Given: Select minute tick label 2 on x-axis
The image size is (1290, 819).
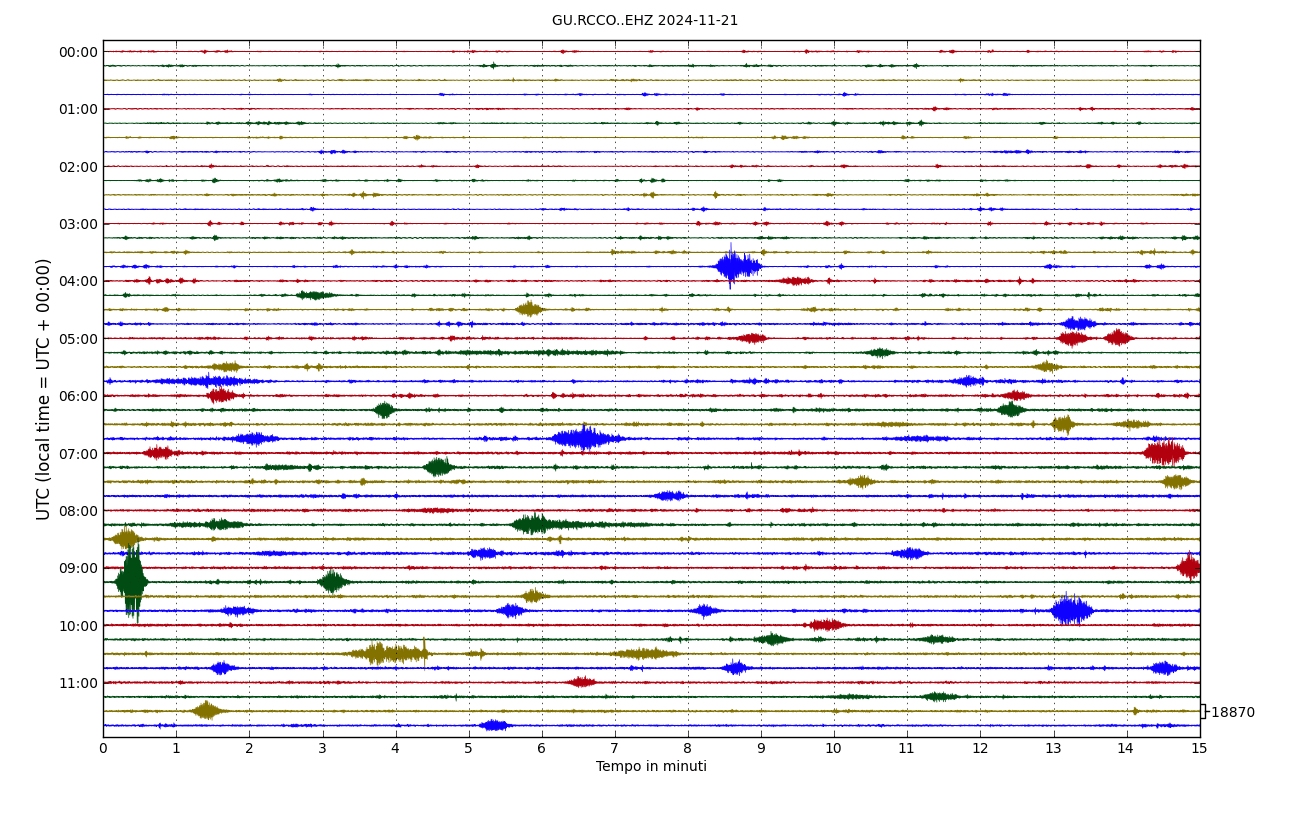Looking at the screenshot, I should click(249, 748).
